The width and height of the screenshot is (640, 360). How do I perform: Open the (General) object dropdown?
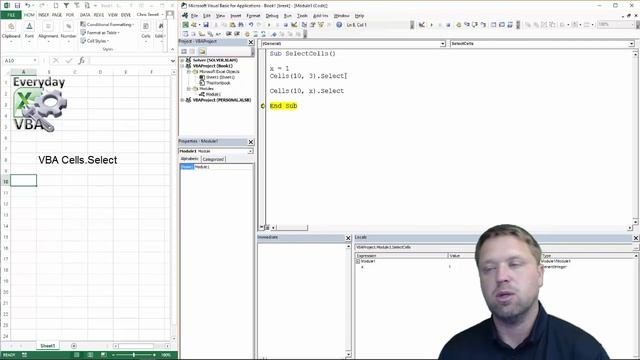[x=442, y=44]
